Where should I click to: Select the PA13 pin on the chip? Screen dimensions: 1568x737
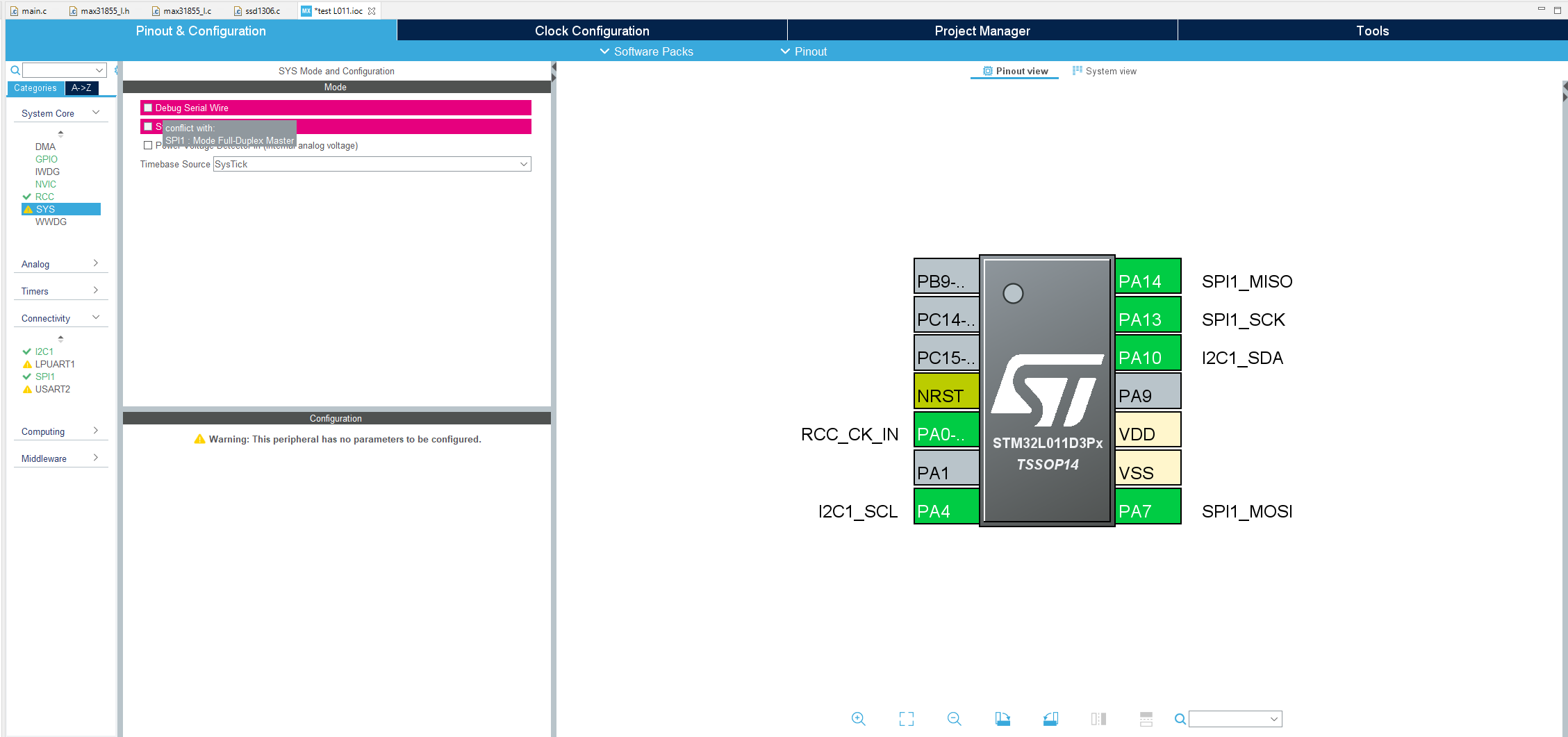click(x=1148, y=314)
